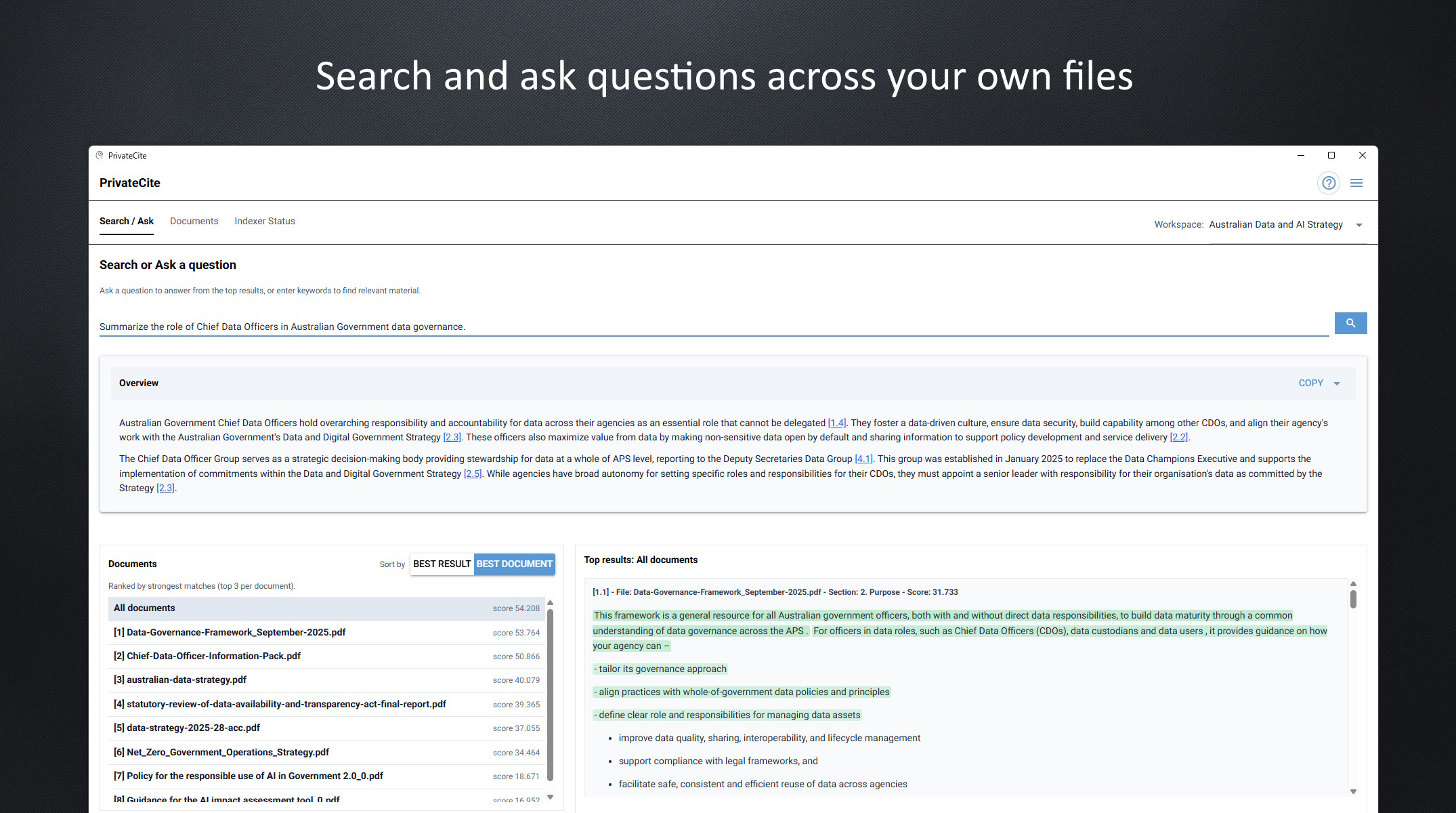
Task: Click the PrivateCite title bar app icon
Action: (100, 155)
